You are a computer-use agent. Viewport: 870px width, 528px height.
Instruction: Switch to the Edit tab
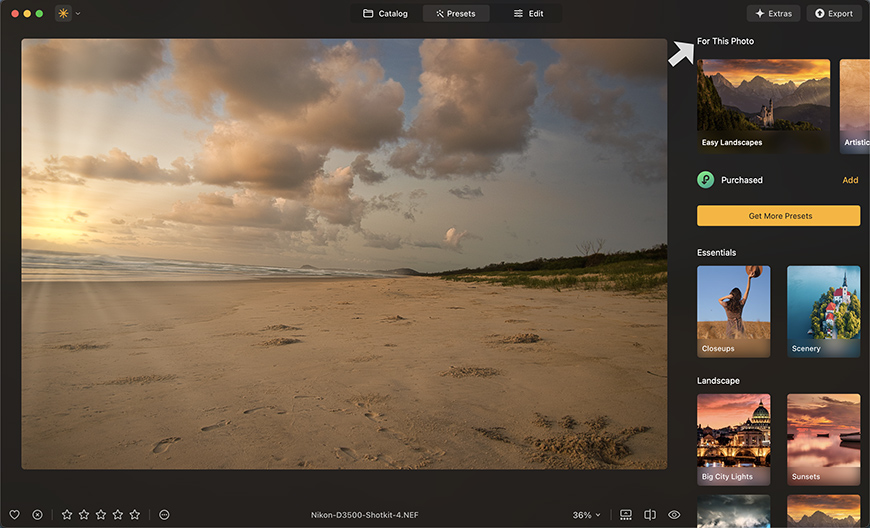click(x=528, y=14)
